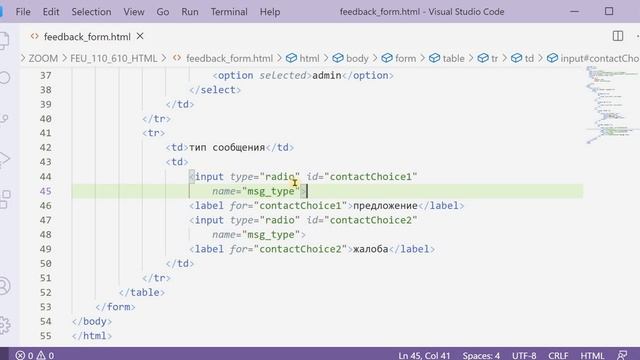Open the Terminal menu
This screenshot has height=360, width=640.
[229, 12]
